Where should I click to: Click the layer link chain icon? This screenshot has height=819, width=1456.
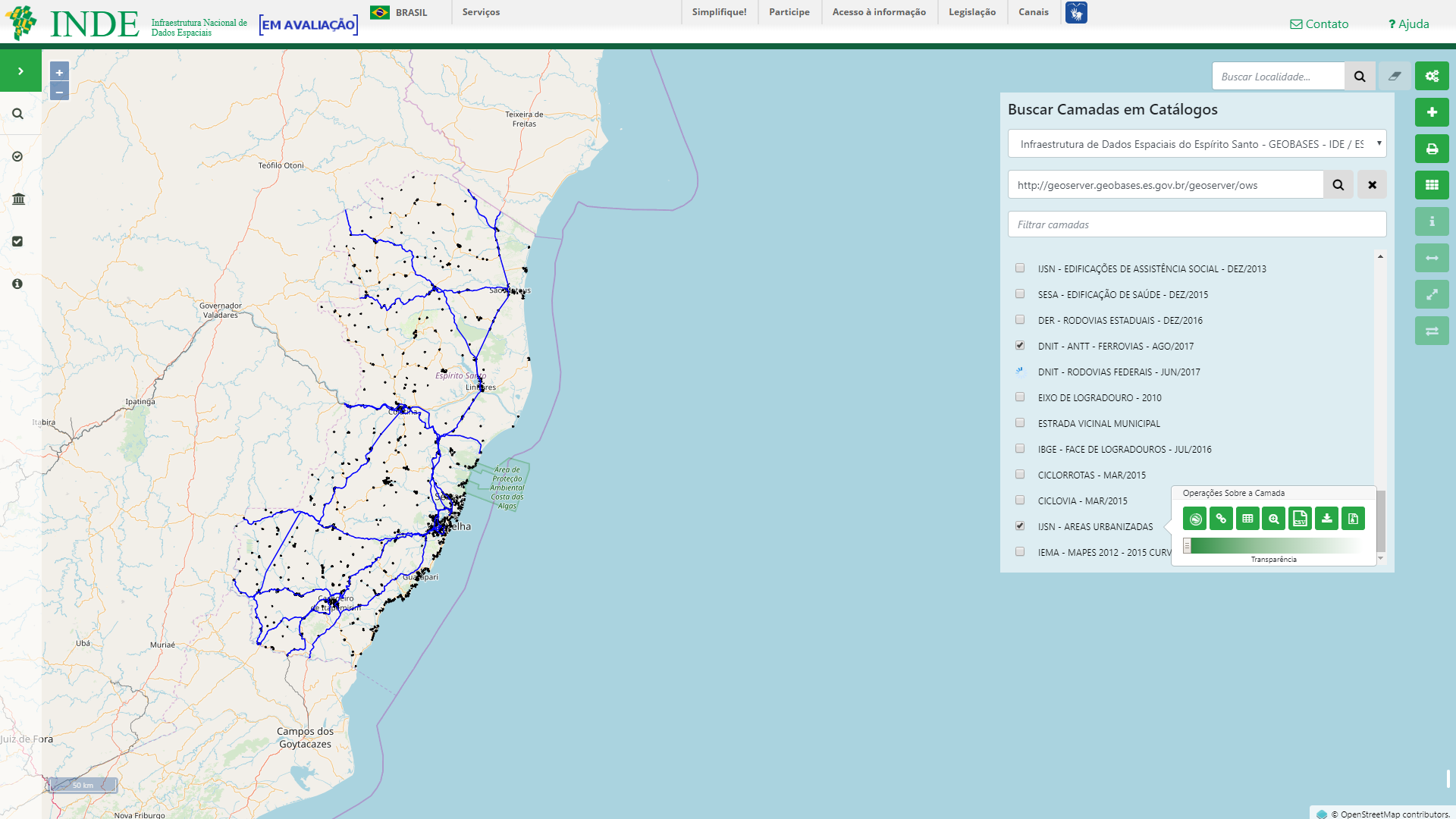click(1221, 519)
